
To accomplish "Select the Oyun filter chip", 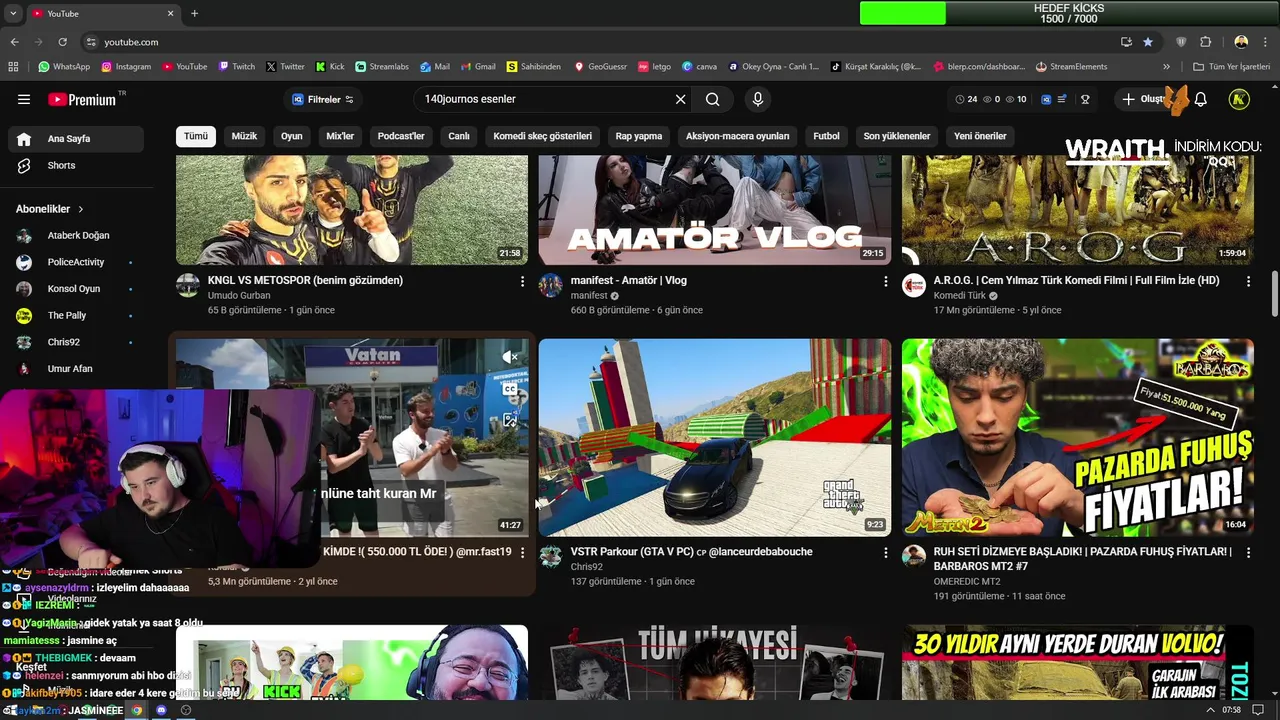I will coord(291,136).
